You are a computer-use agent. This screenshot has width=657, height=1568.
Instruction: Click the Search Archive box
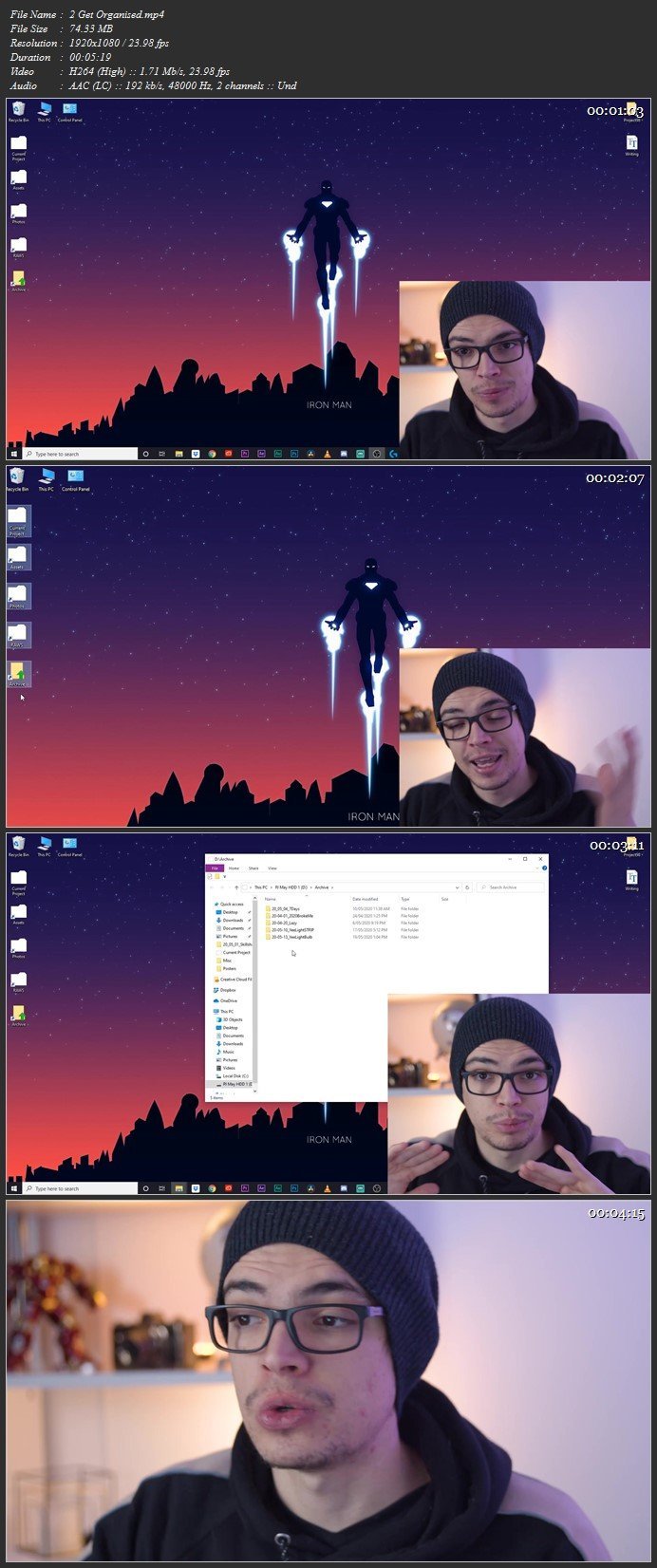(511, 887)
